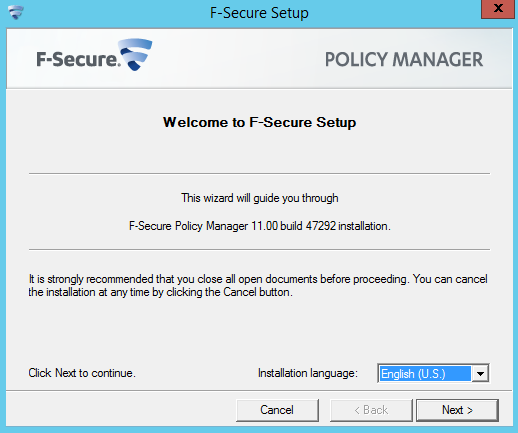Click the Welcome to F-Secure Setup heading
The height and width of the screenshot is (433, 518).
pos(259,122)
